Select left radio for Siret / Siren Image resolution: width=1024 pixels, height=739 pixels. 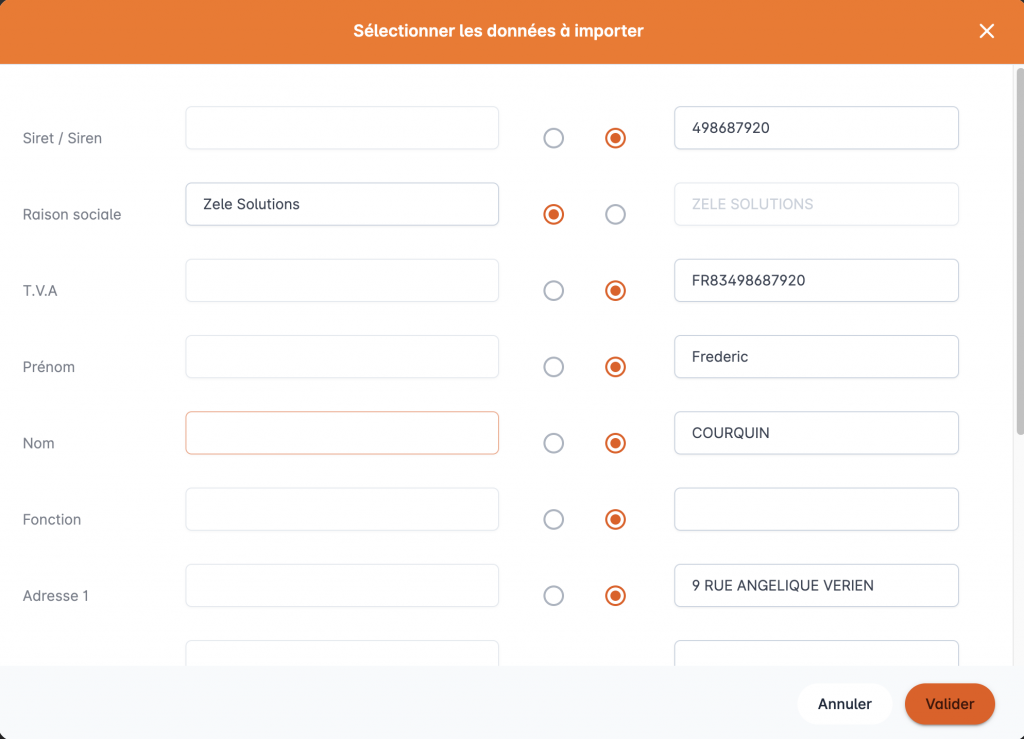tap(553, 138)
